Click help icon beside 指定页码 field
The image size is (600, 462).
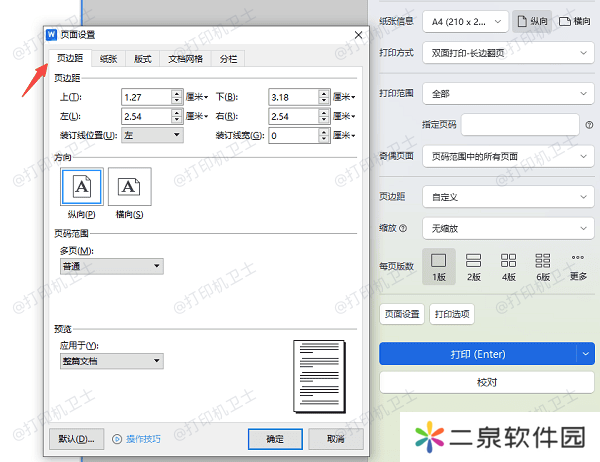[589, 125]
